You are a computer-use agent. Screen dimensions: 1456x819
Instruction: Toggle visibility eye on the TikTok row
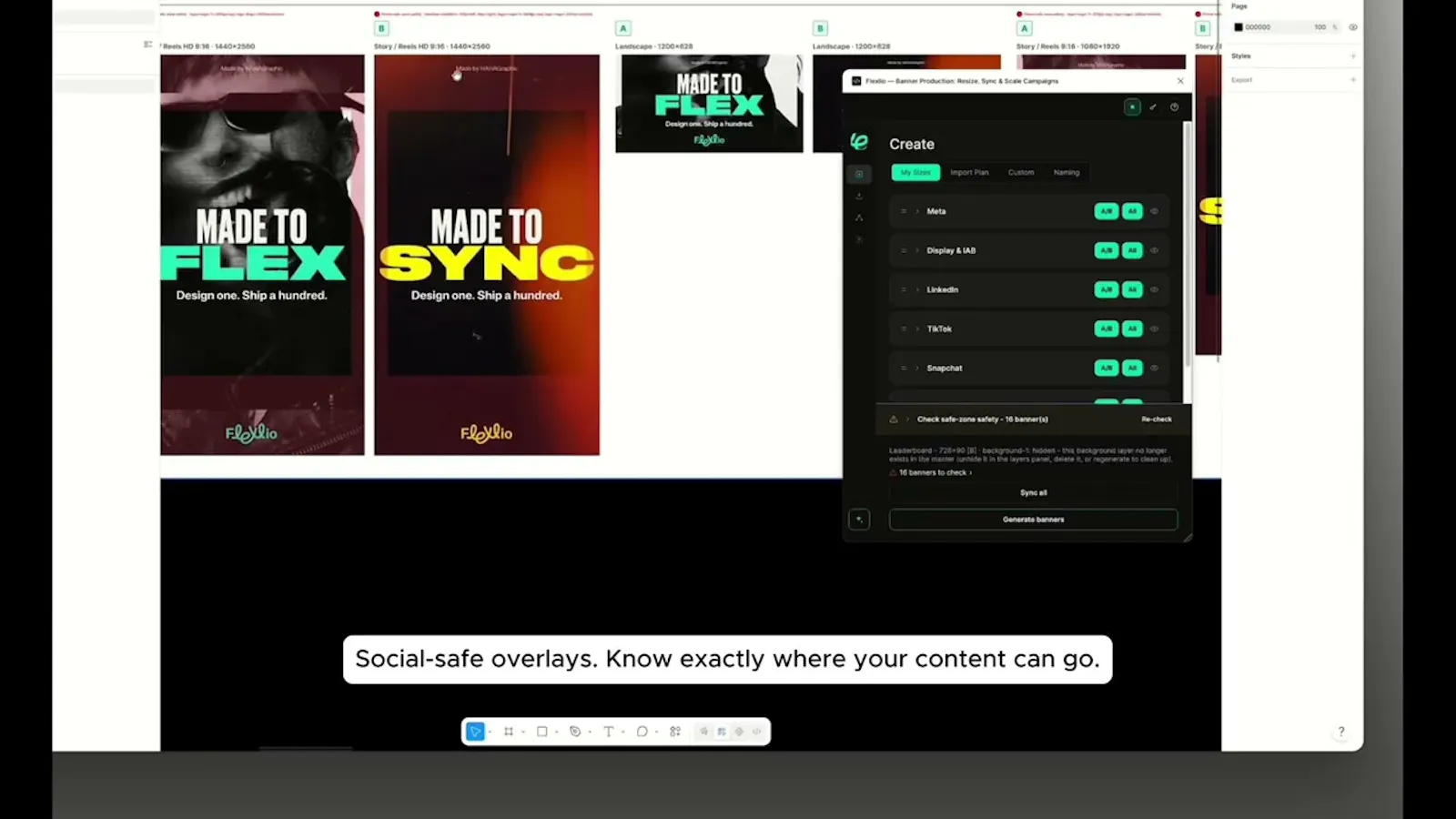click(1154, 329)
